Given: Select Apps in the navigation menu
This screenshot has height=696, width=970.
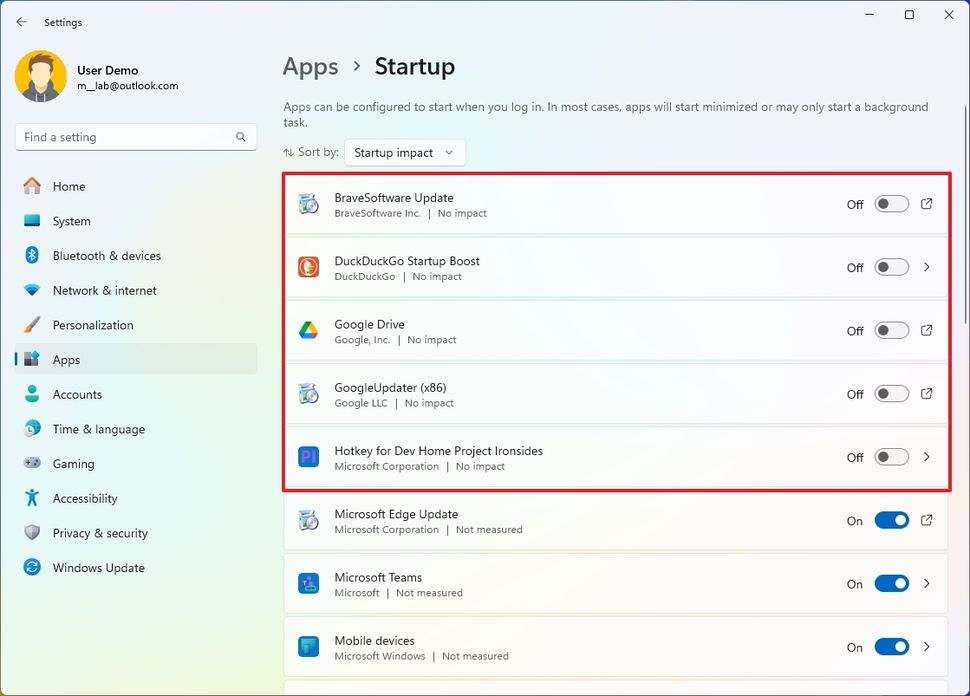Looking at the screenshot, I should click(66, 359).
